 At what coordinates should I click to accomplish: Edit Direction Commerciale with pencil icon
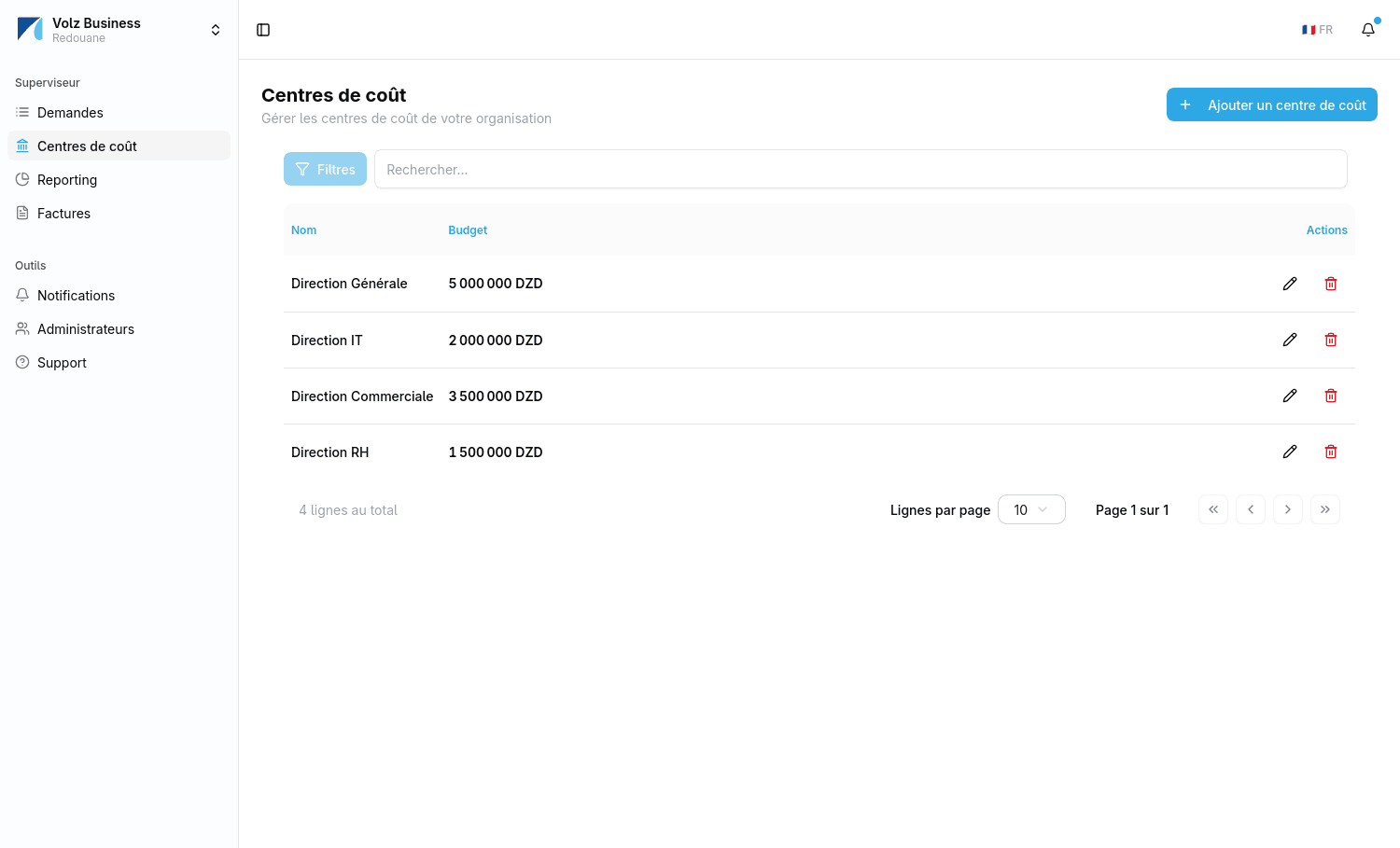click(1290, 396)
